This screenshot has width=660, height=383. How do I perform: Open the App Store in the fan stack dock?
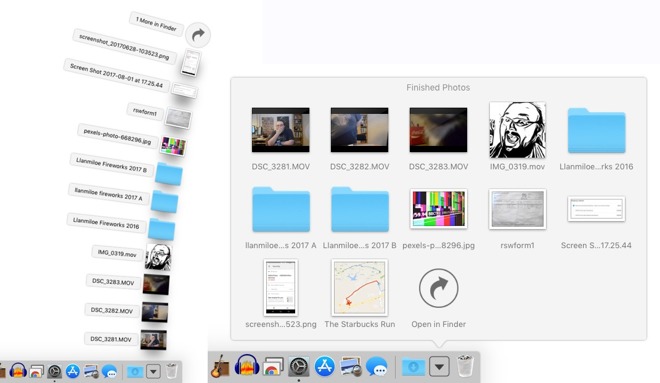coord(72,371)
